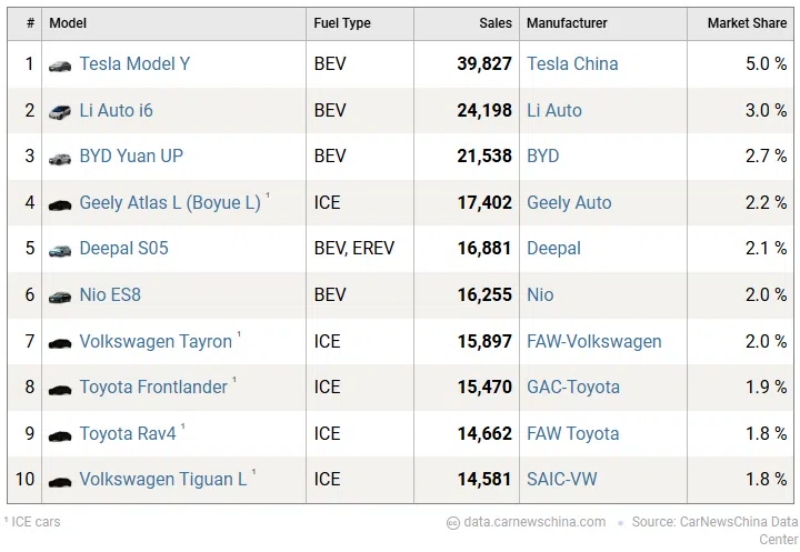
Task: Click the BYD Yuan UP car icon
Action: [x=60, y=157]
